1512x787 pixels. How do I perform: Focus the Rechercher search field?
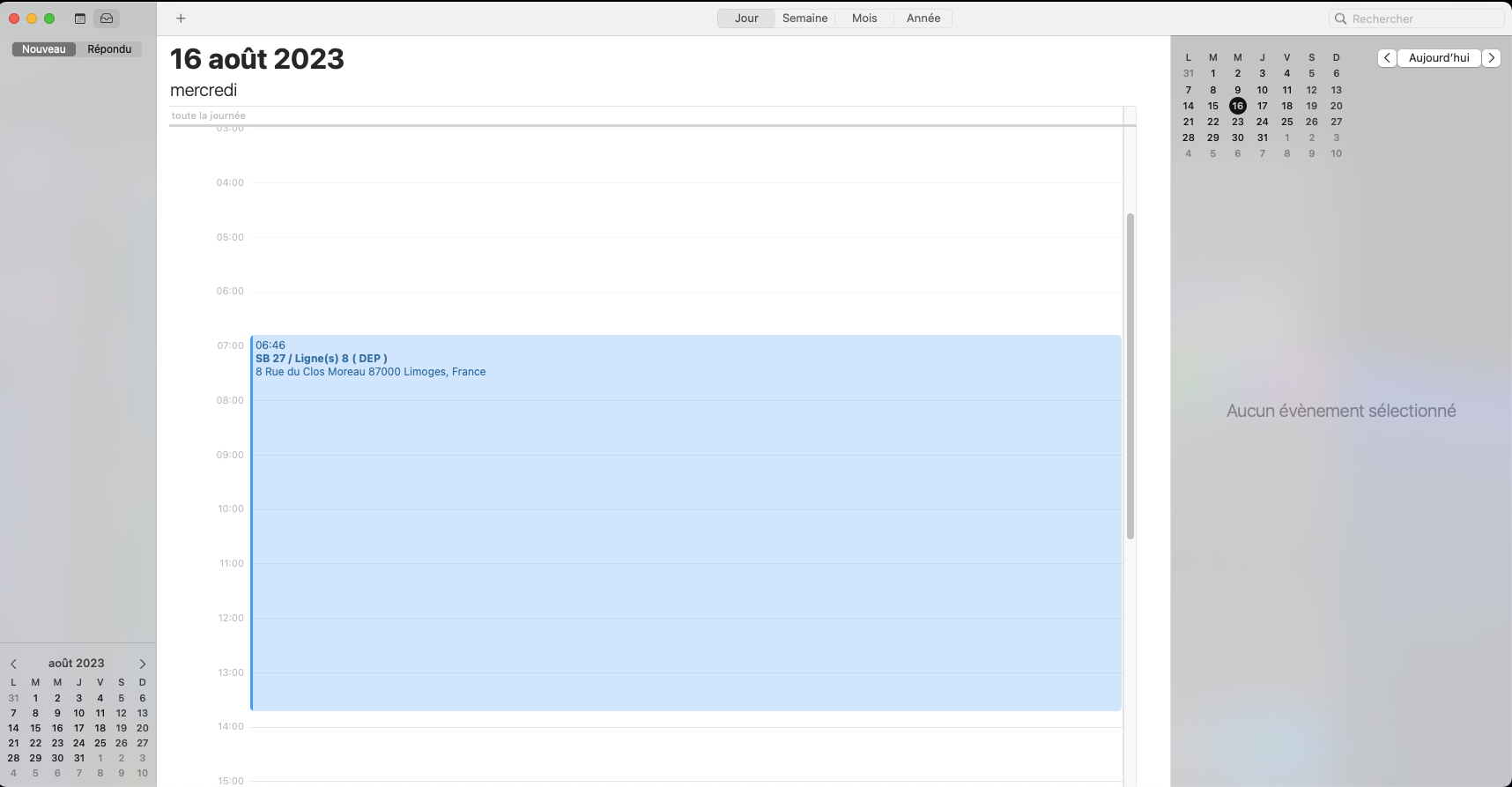click(1417, 19)
